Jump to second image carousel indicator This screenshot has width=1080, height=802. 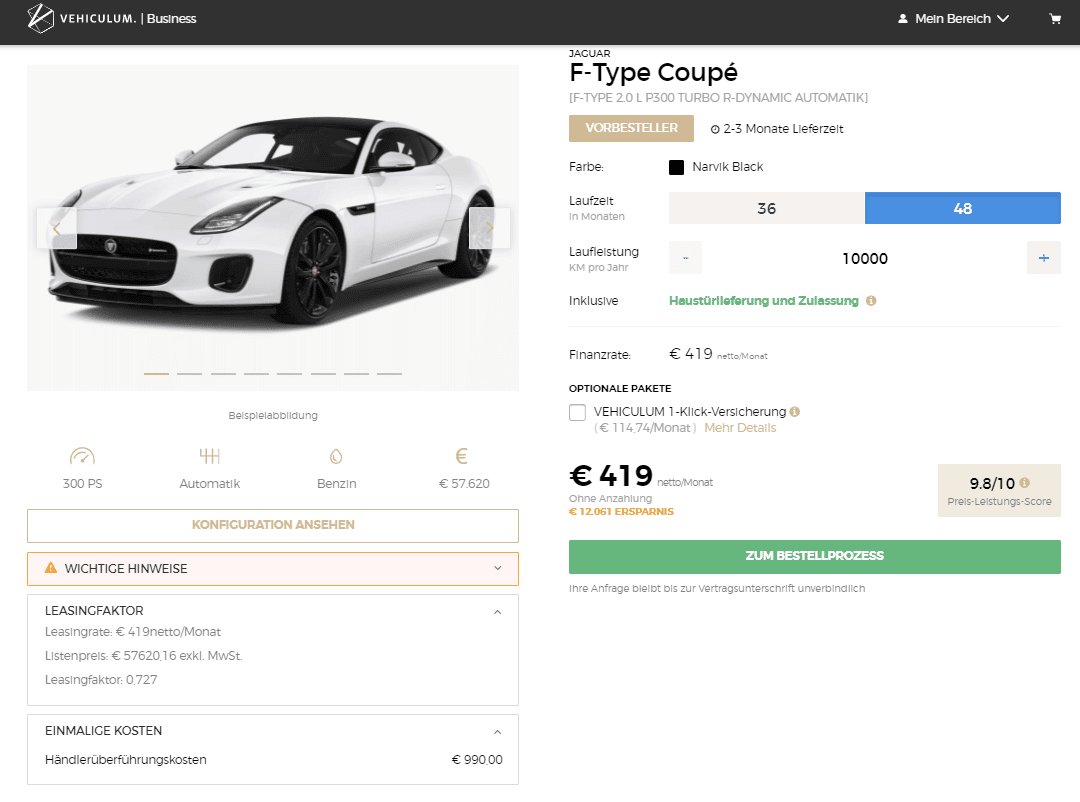[x=189, y=373]
